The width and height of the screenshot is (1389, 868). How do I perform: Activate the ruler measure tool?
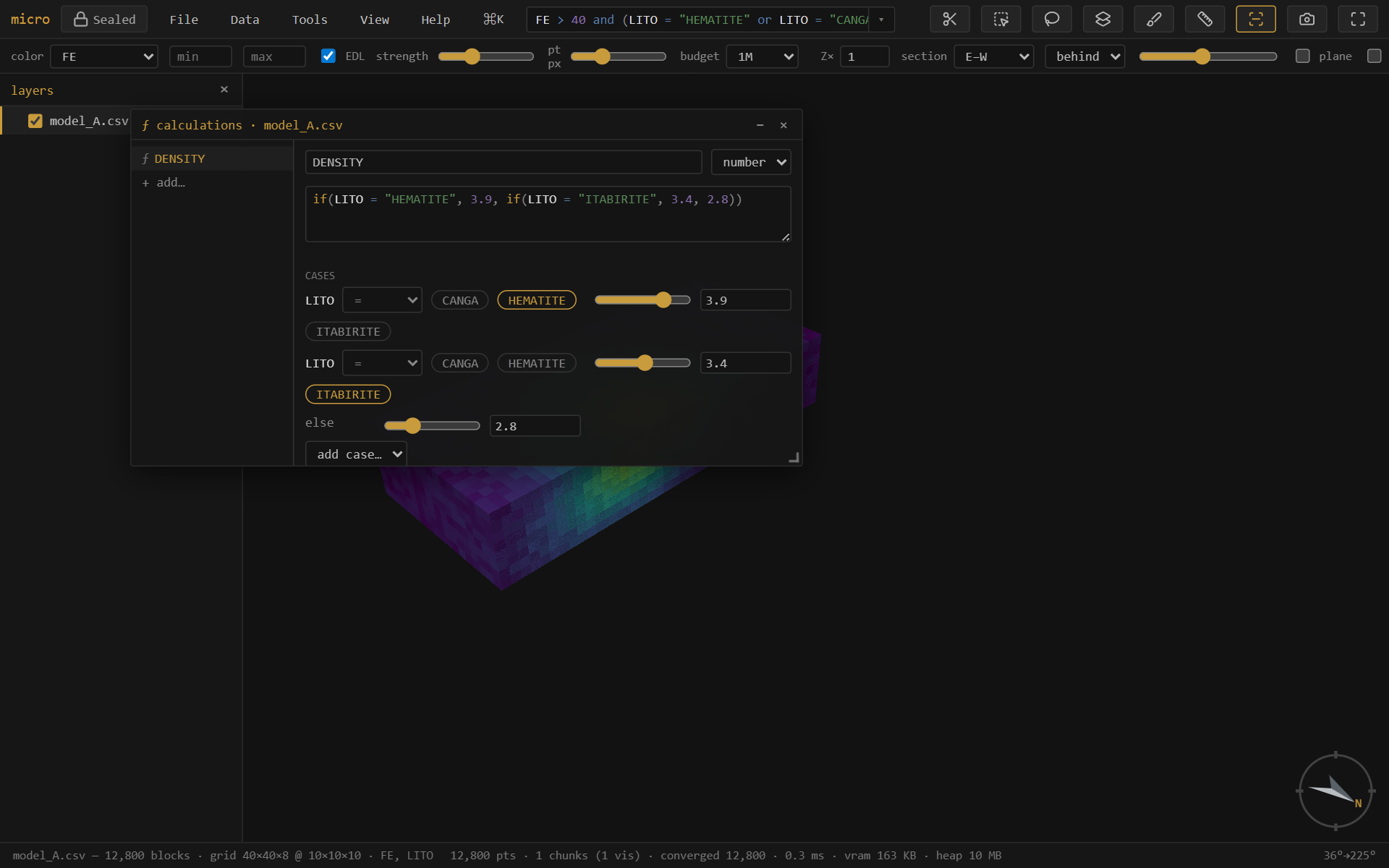coord(1205,20)
